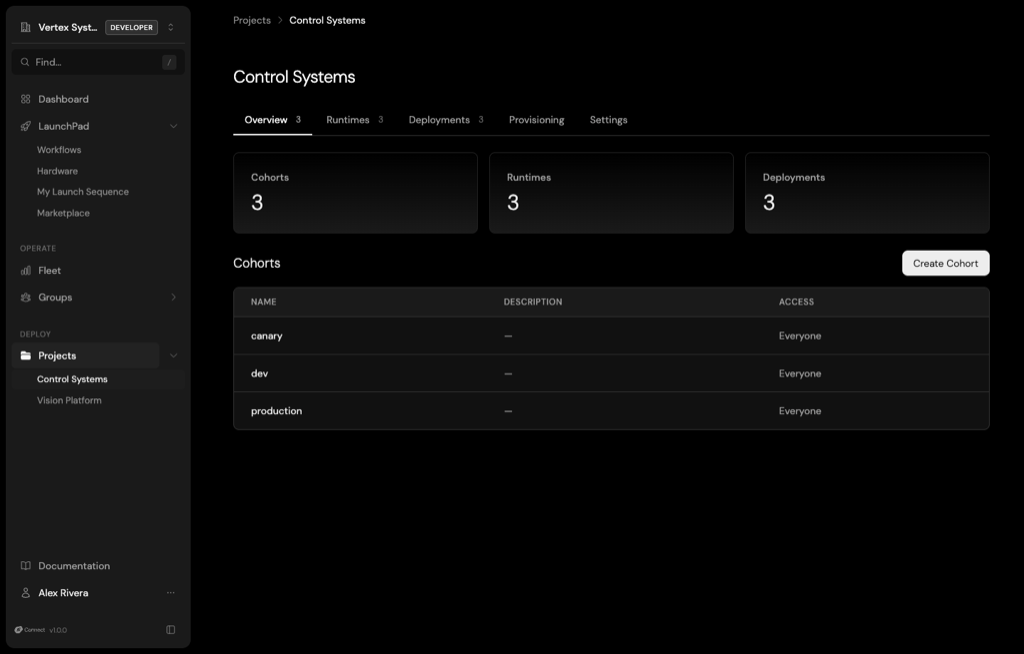The width and height of the screenshot is (1024, 654).
Task: Switch to the Provisioning tab
Action: (537, 120)
